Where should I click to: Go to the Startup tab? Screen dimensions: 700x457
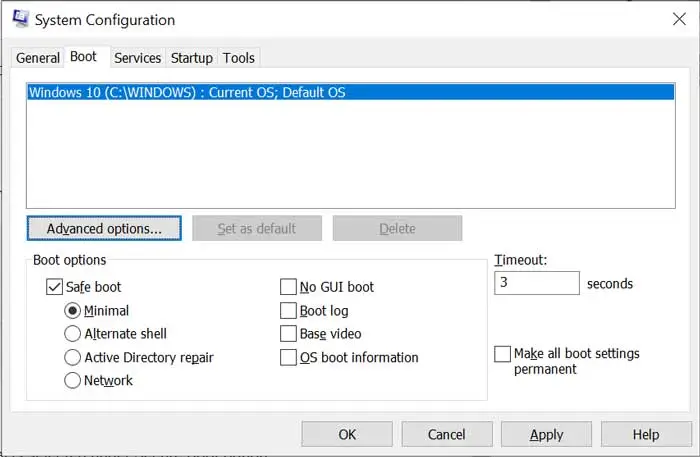[x=192, y=58]
